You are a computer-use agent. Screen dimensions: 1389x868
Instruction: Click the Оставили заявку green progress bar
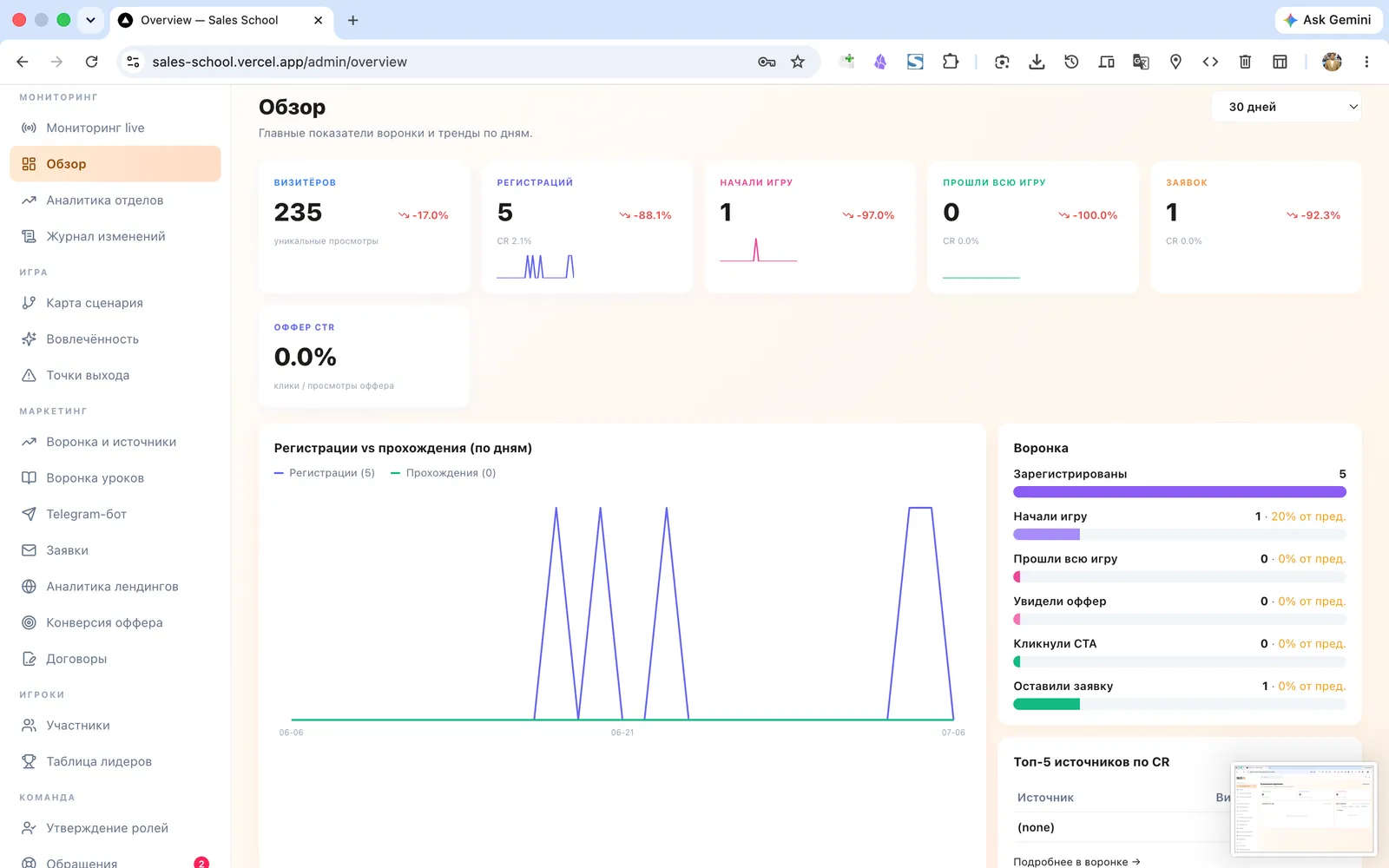coord(1046,704)
